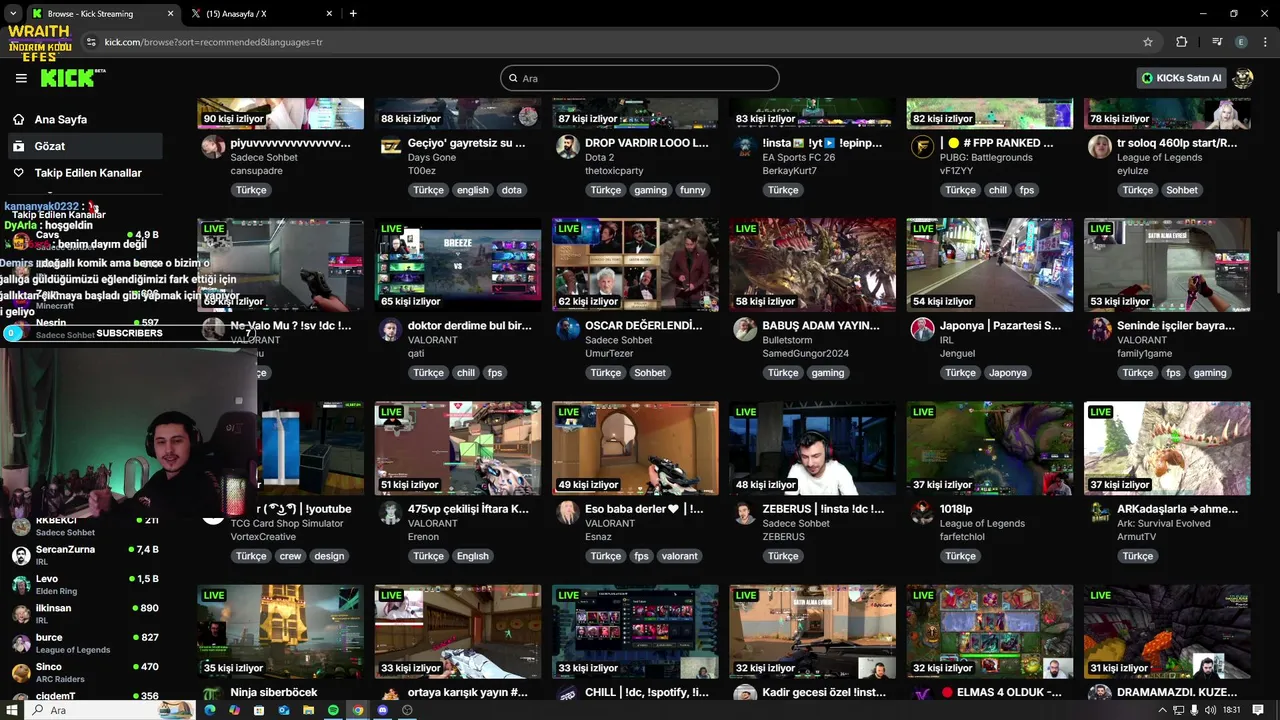
Task: Open doktor derdime bul stream thumbnail
Action: click(458, 265)
